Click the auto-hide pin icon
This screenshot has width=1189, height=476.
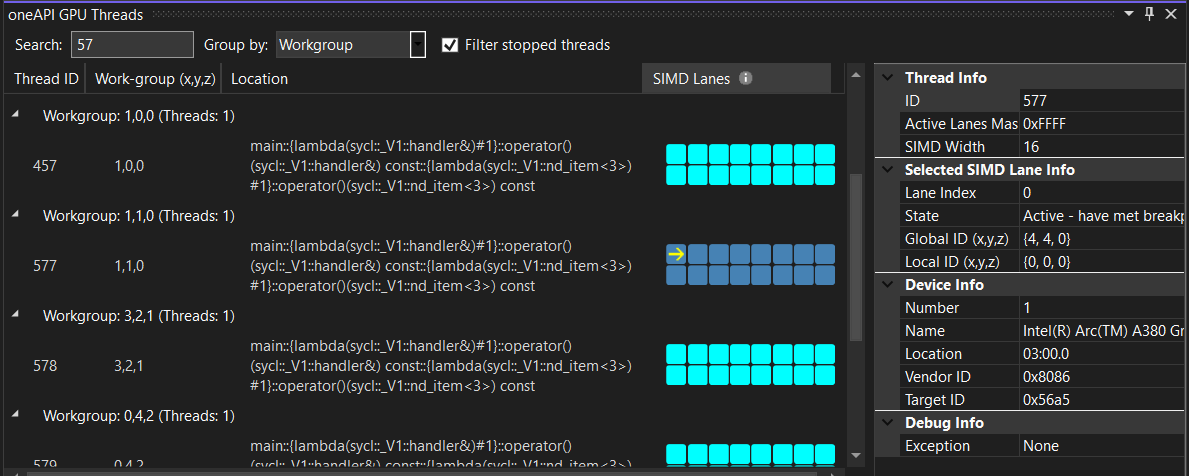pos(1149,13)
